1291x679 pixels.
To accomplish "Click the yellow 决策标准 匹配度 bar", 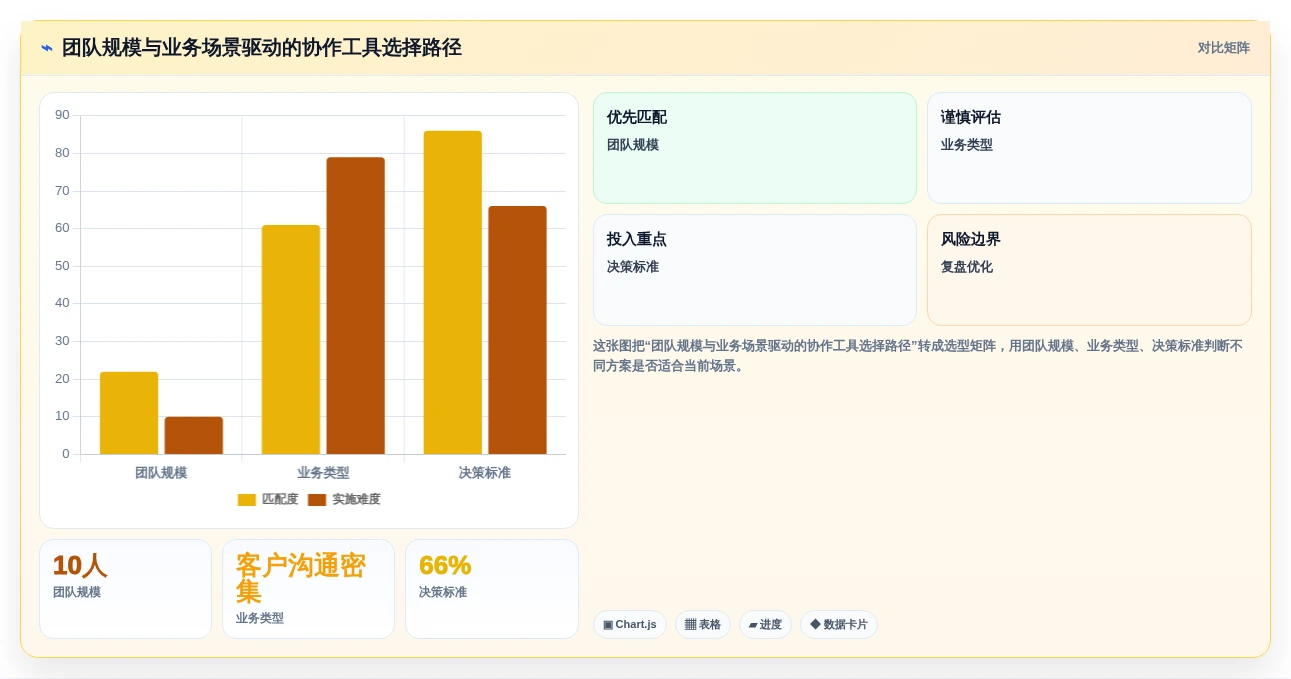I will click(453, 293).
